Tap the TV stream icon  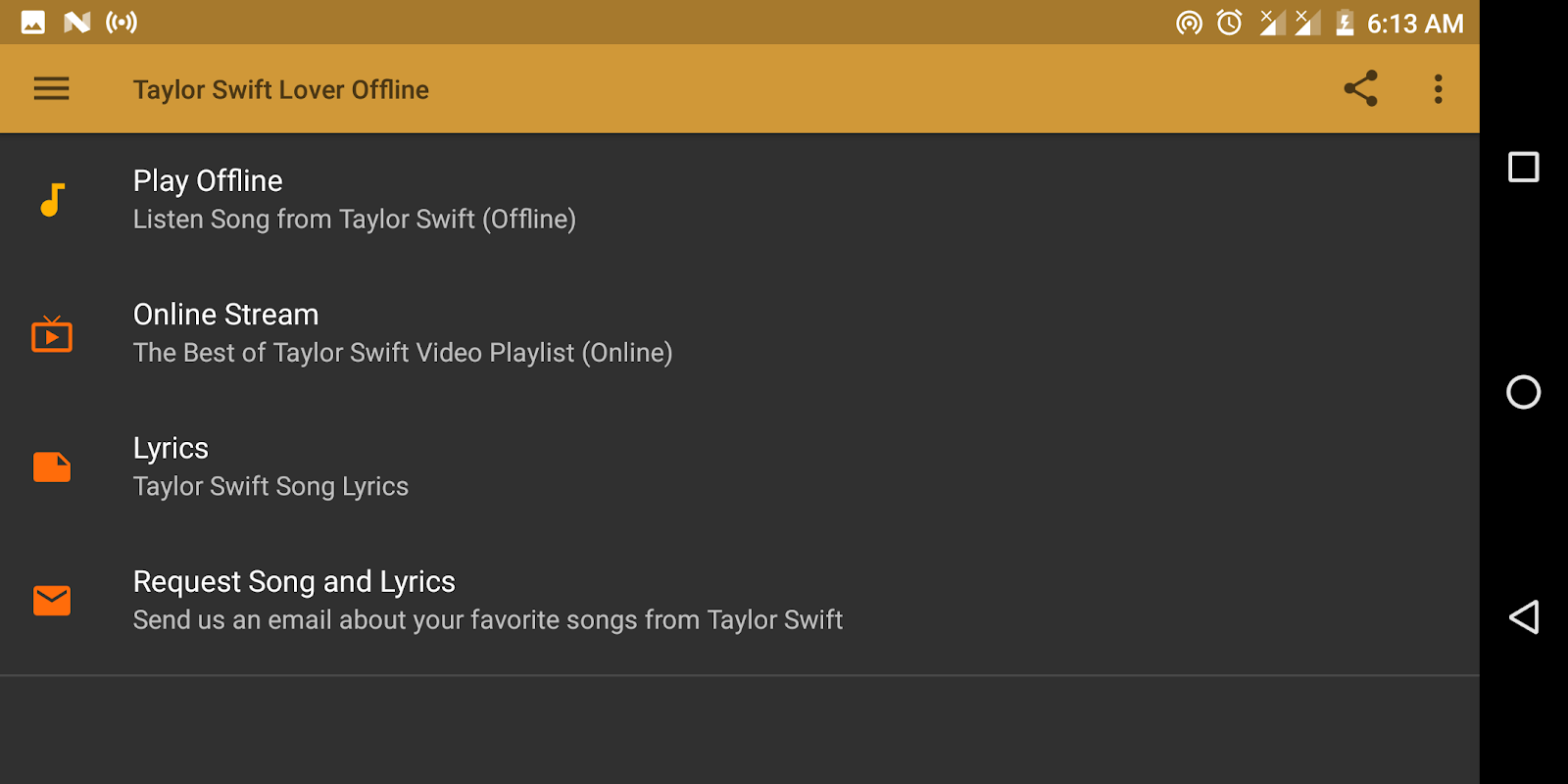tap(52, 334)
